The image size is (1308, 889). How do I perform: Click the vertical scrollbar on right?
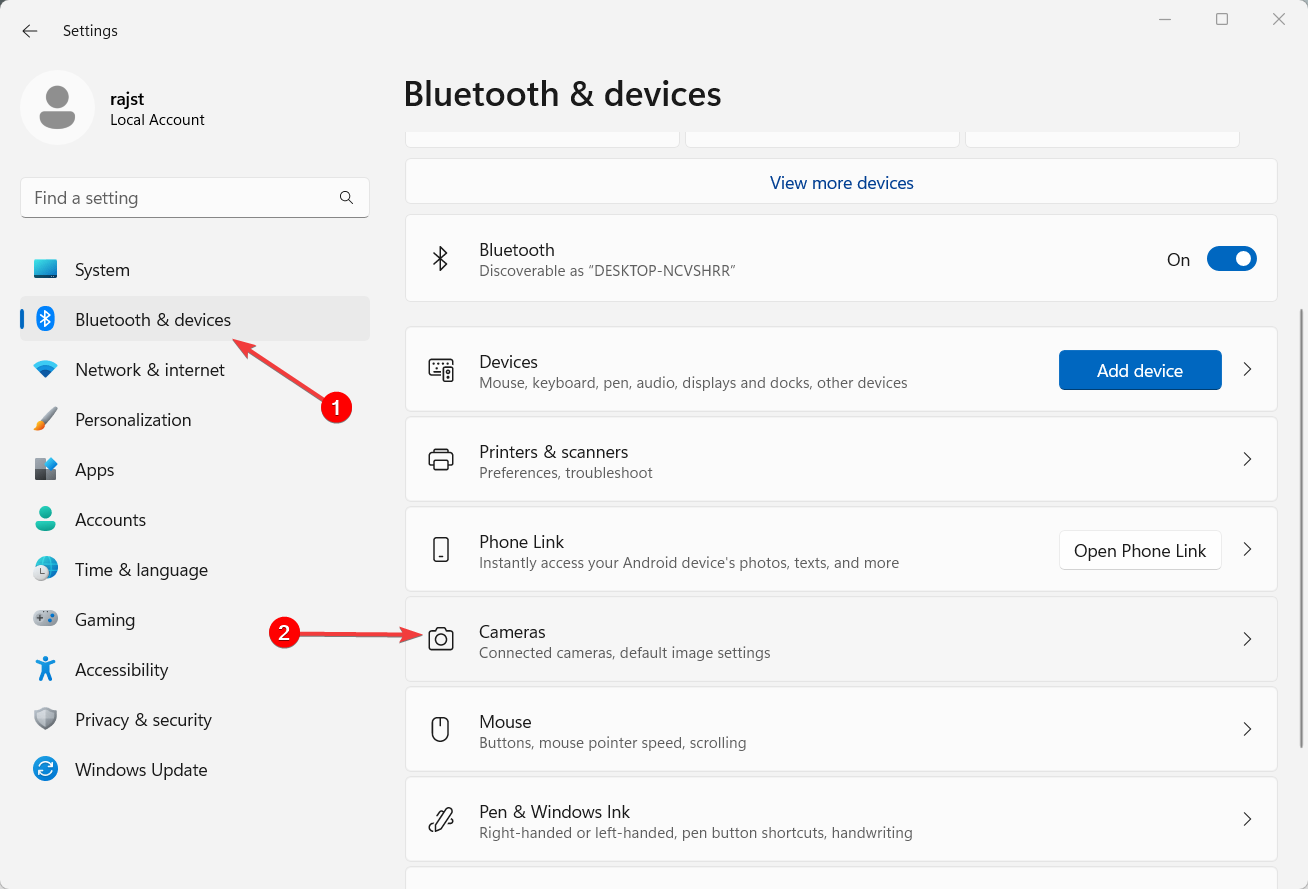(1301, 528)
